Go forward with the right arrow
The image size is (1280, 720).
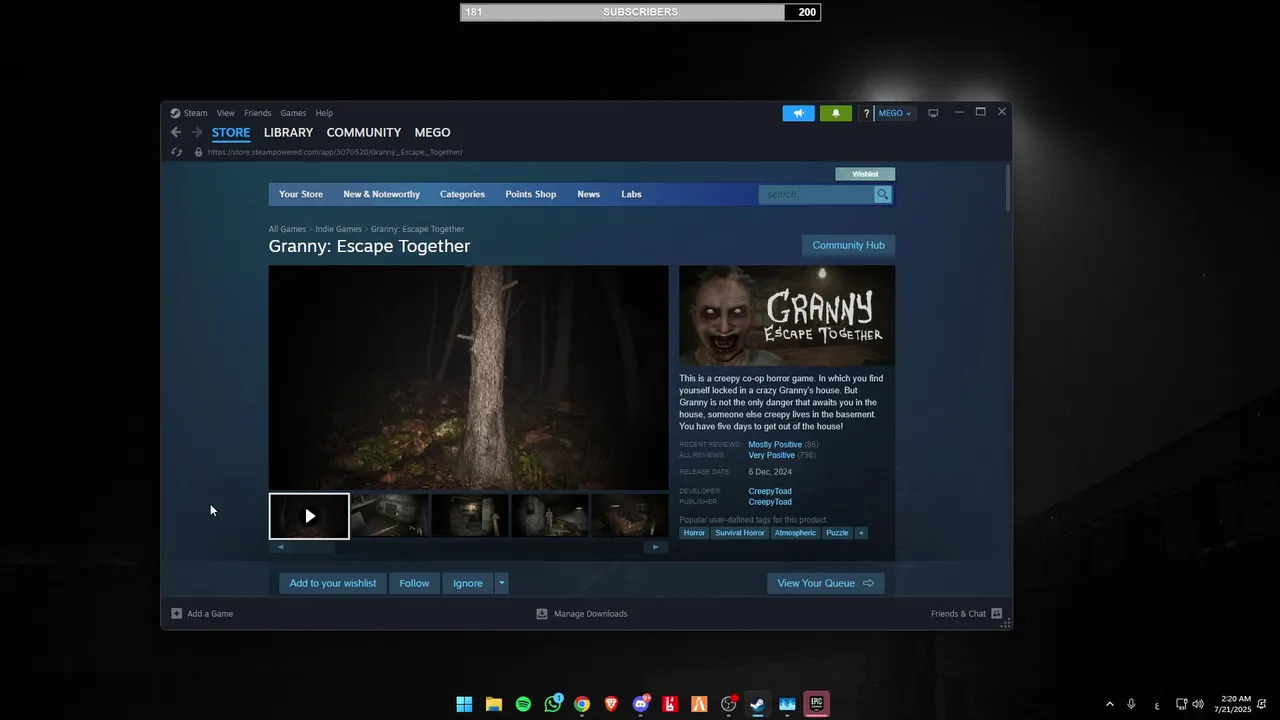click(x=197, y=132)
